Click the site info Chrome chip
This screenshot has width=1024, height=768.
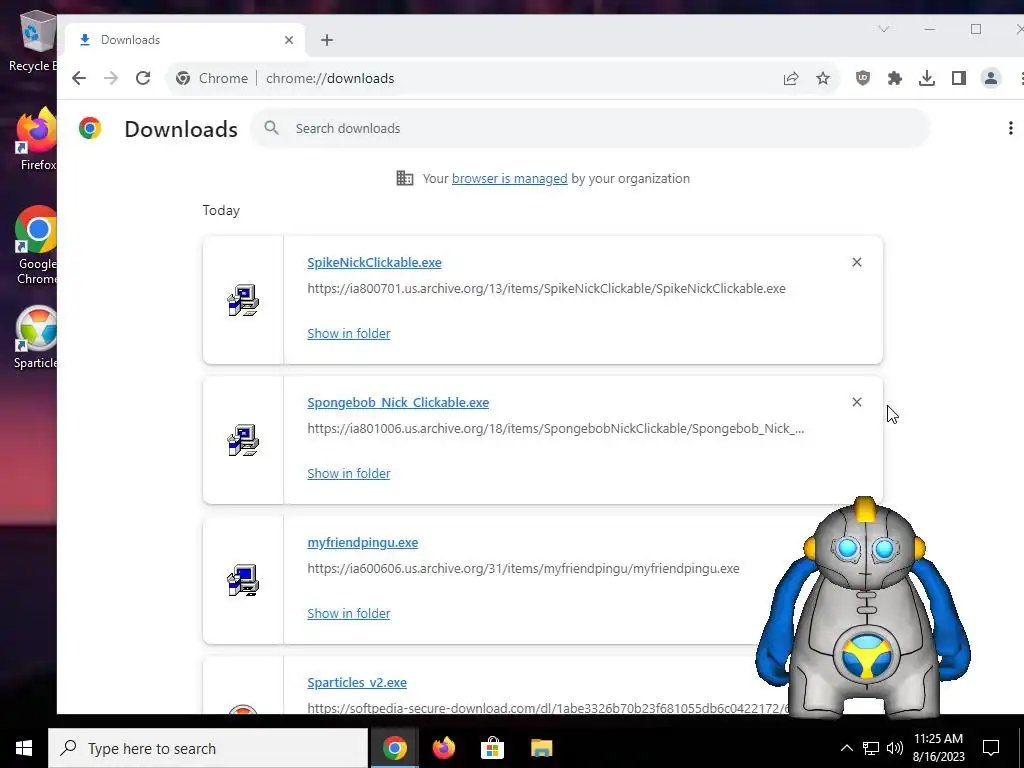tap(212, 78)
